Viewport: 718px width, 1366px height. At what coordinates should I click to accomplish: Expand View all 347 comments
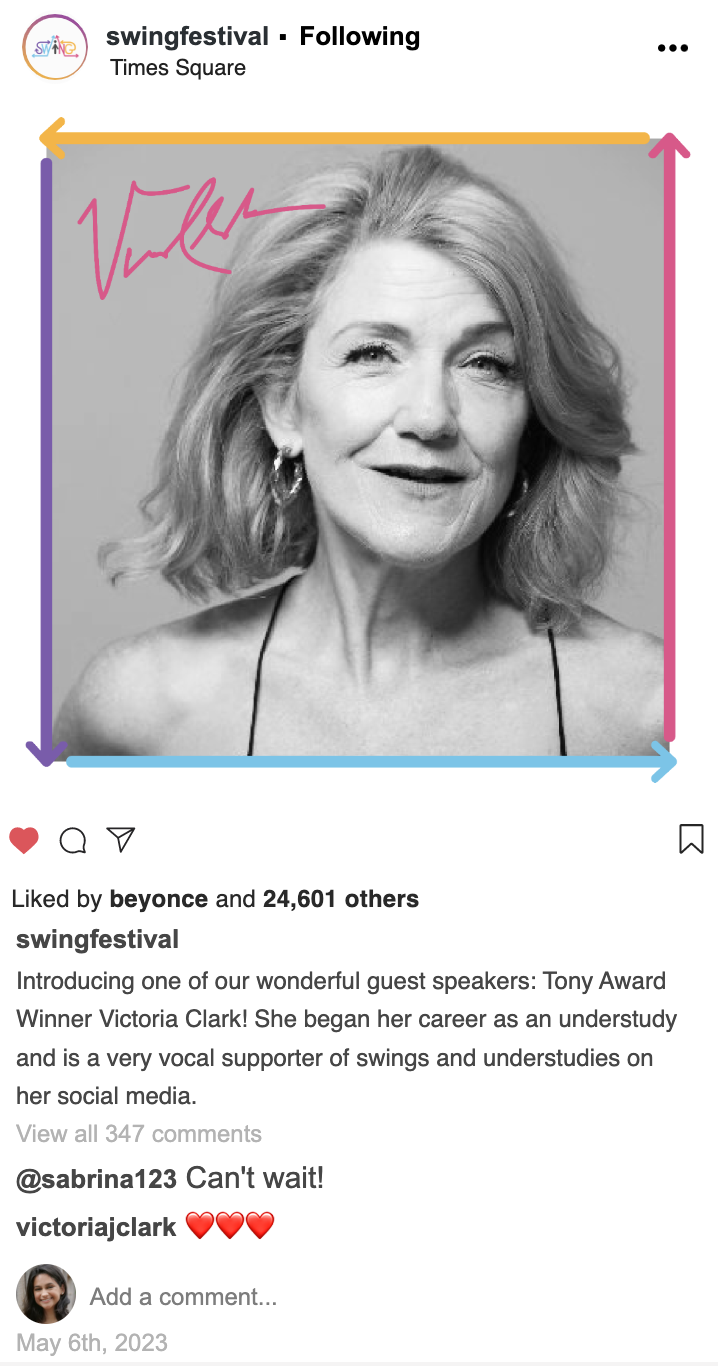[139, 1134]
